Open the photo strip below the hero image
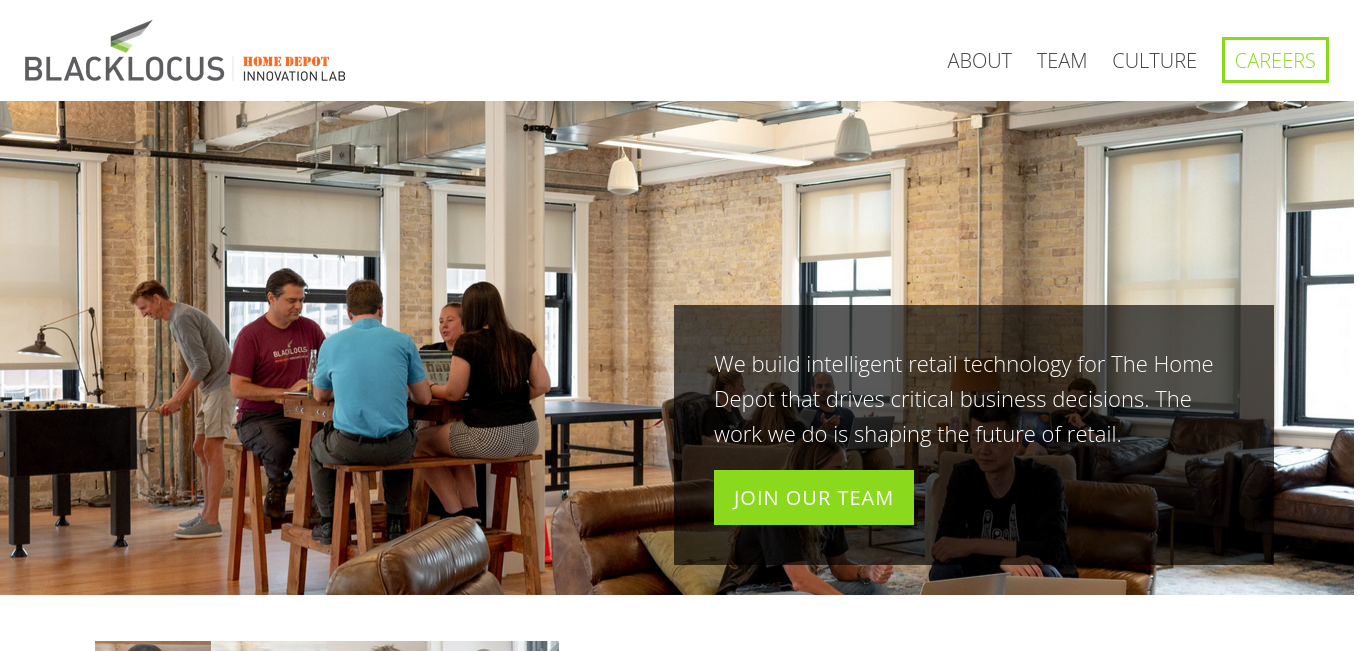 point(327,646)
